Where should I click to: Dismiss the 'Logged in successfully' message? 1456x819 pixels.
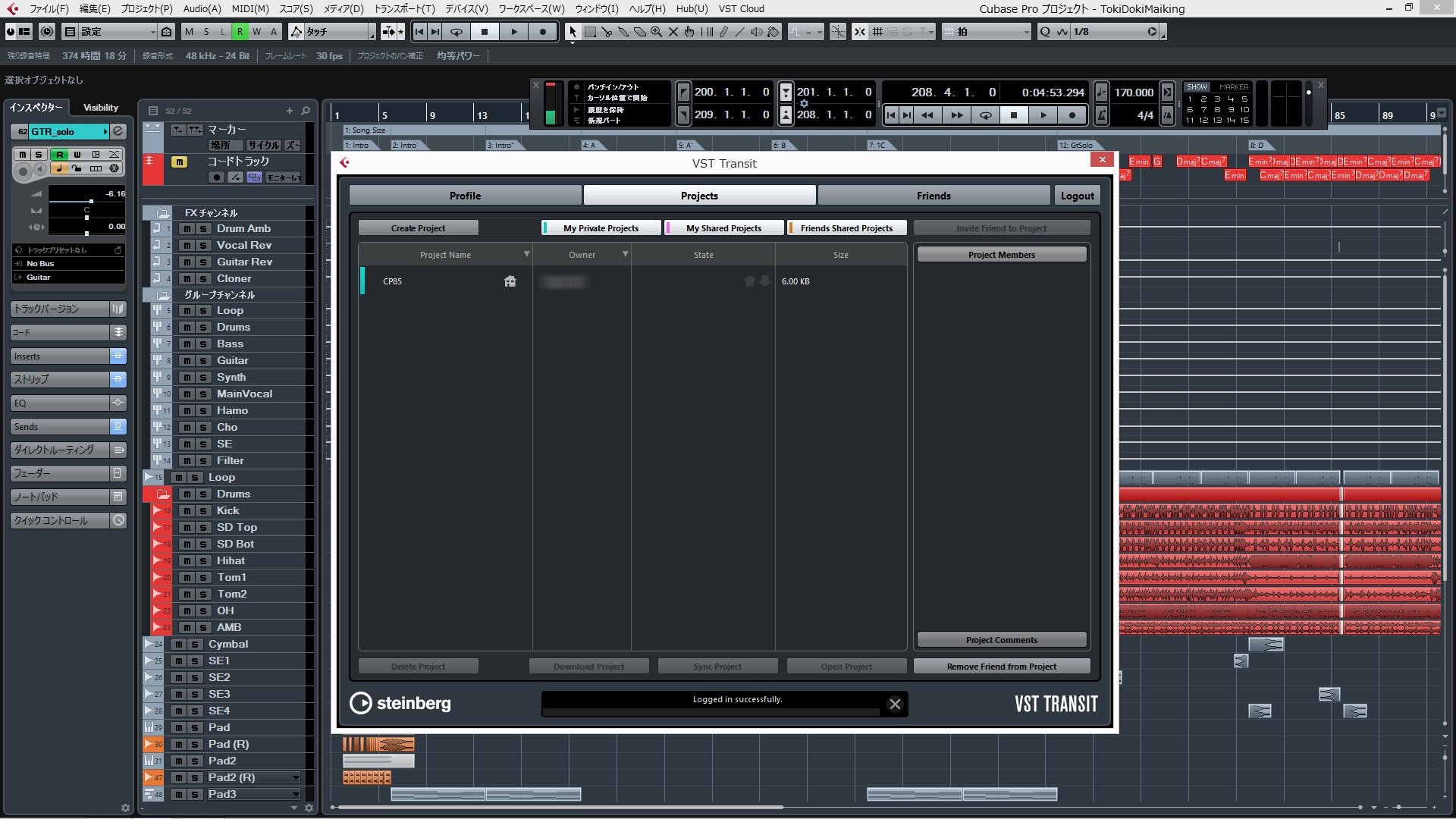895,704
